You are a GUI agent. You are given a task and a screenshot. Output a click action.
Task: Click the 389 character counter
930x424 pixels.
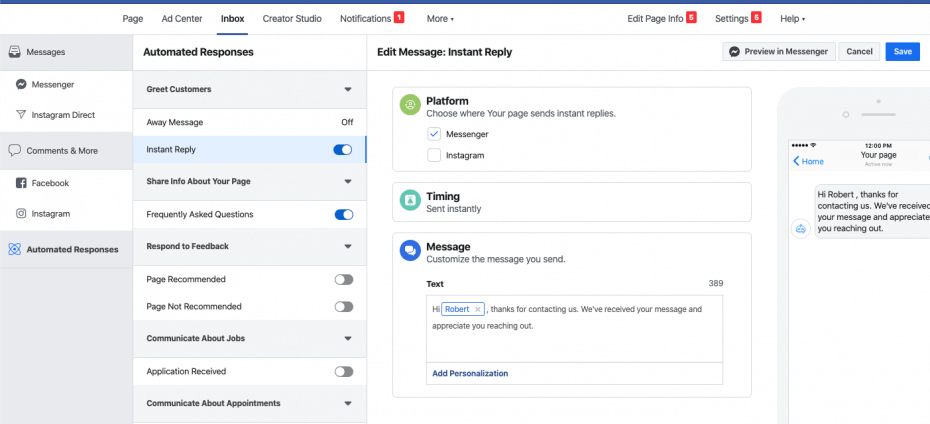[716, 283]
